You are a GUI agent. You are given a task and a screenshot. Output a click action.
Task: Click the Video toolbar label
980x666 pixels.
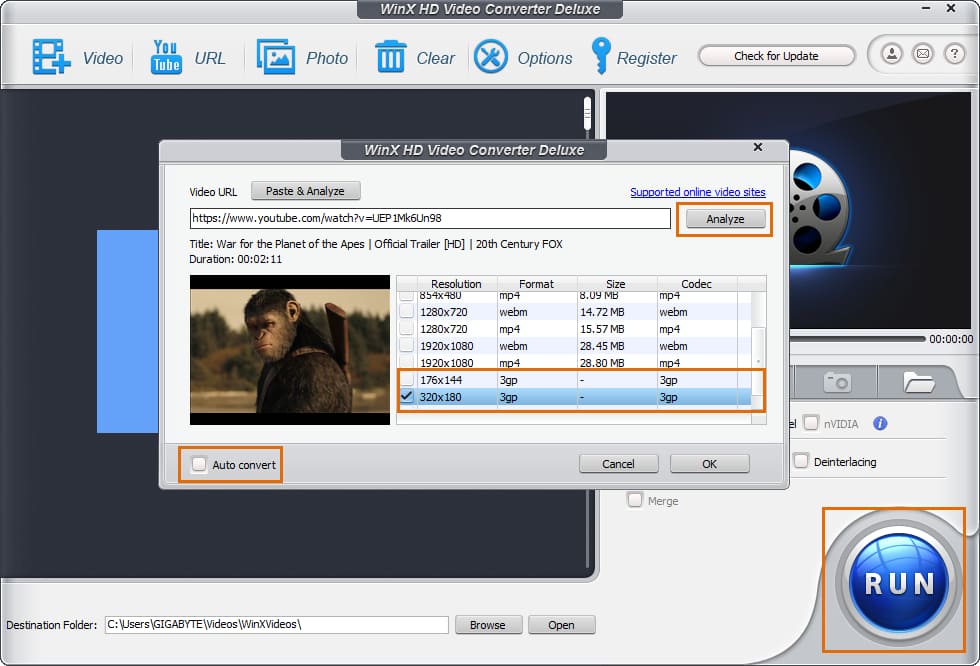coord(102,58)
